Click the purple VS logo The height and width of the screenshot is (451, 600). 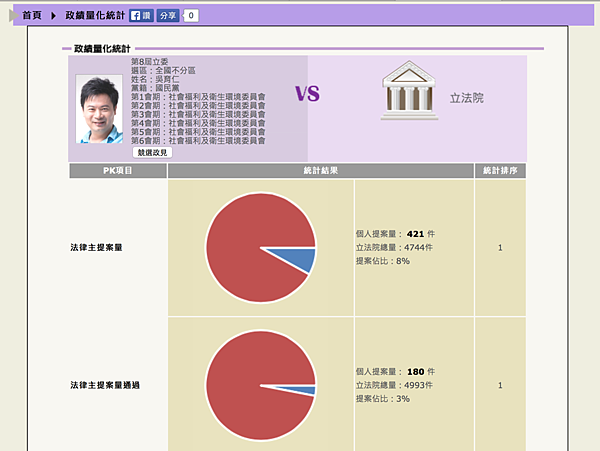coord(307,94)
